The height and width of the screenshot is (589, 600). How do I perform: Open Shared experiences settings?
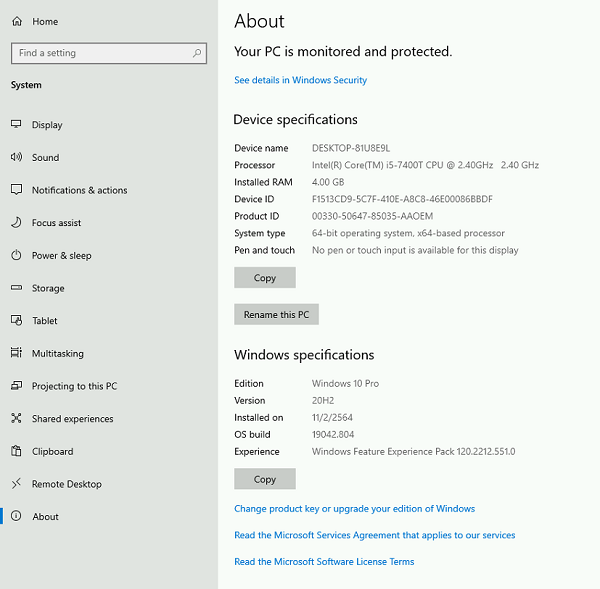(x=72, y=419)
